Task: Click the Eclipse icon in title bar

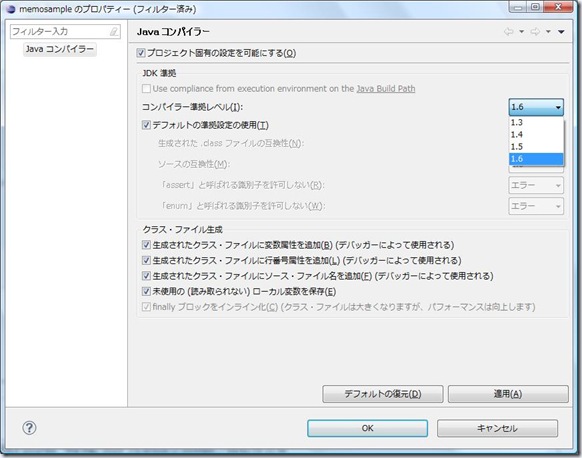Action: coord(11,9)
